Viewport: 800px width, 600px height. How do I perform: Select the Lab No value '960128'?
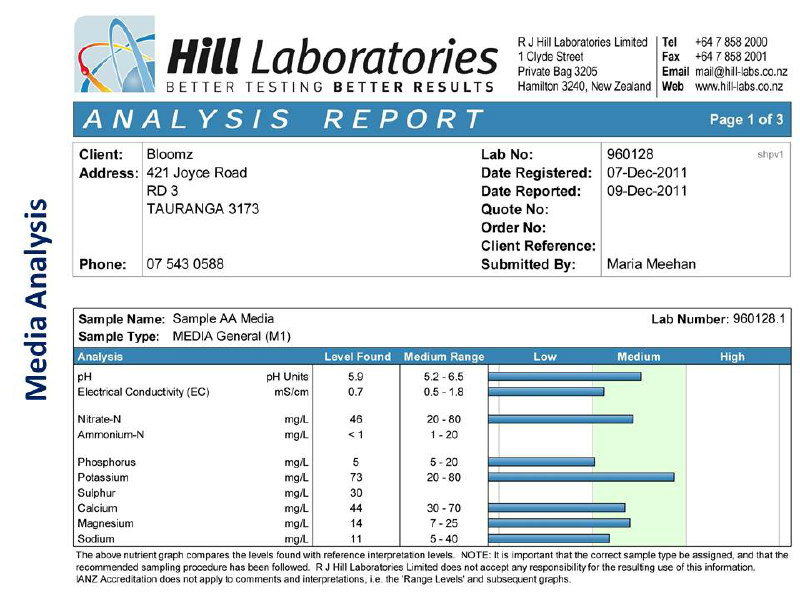click(630, 154)
